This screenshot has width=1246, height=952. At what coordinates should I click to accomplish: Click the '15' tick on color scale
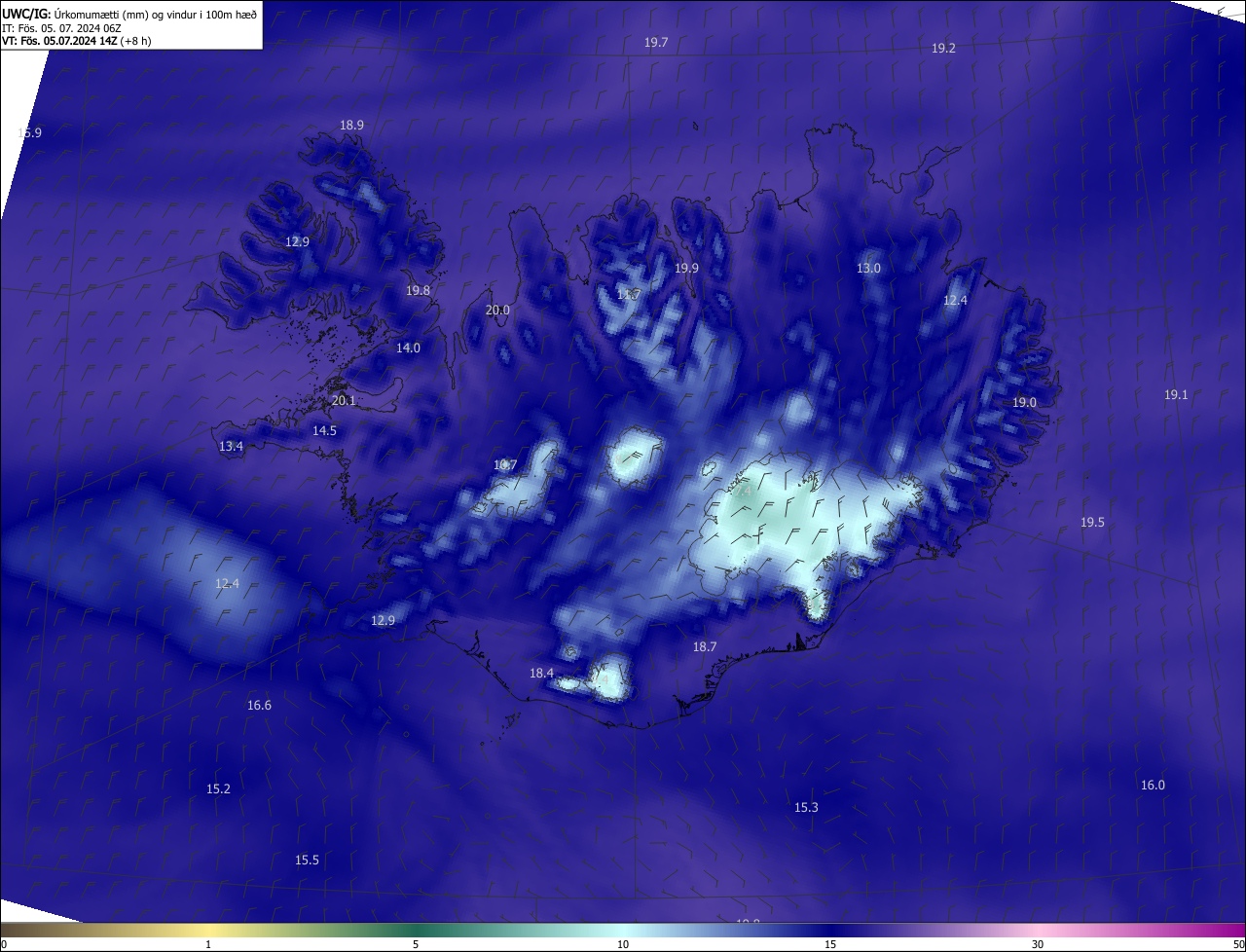tap(830, 944)
